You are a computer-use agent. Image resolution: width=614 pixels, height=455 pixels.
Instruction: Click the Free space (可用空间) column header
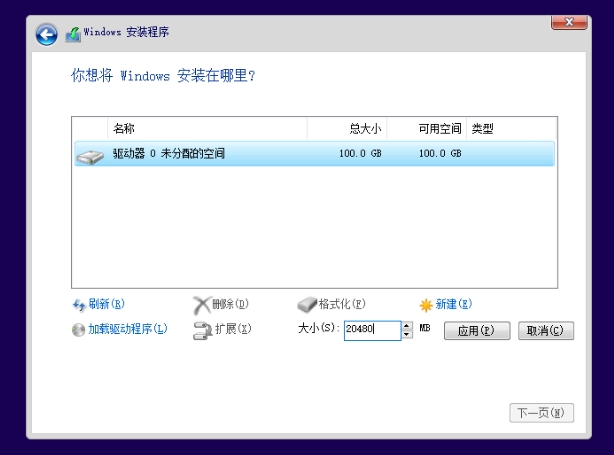(426, 129)
